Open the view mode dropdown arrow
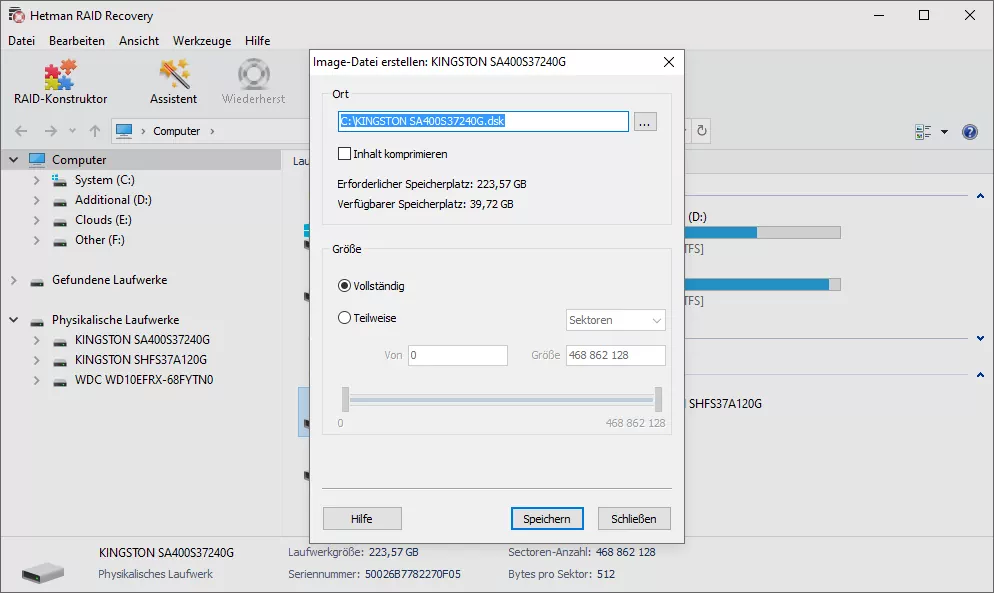 [x=945, y=132]
